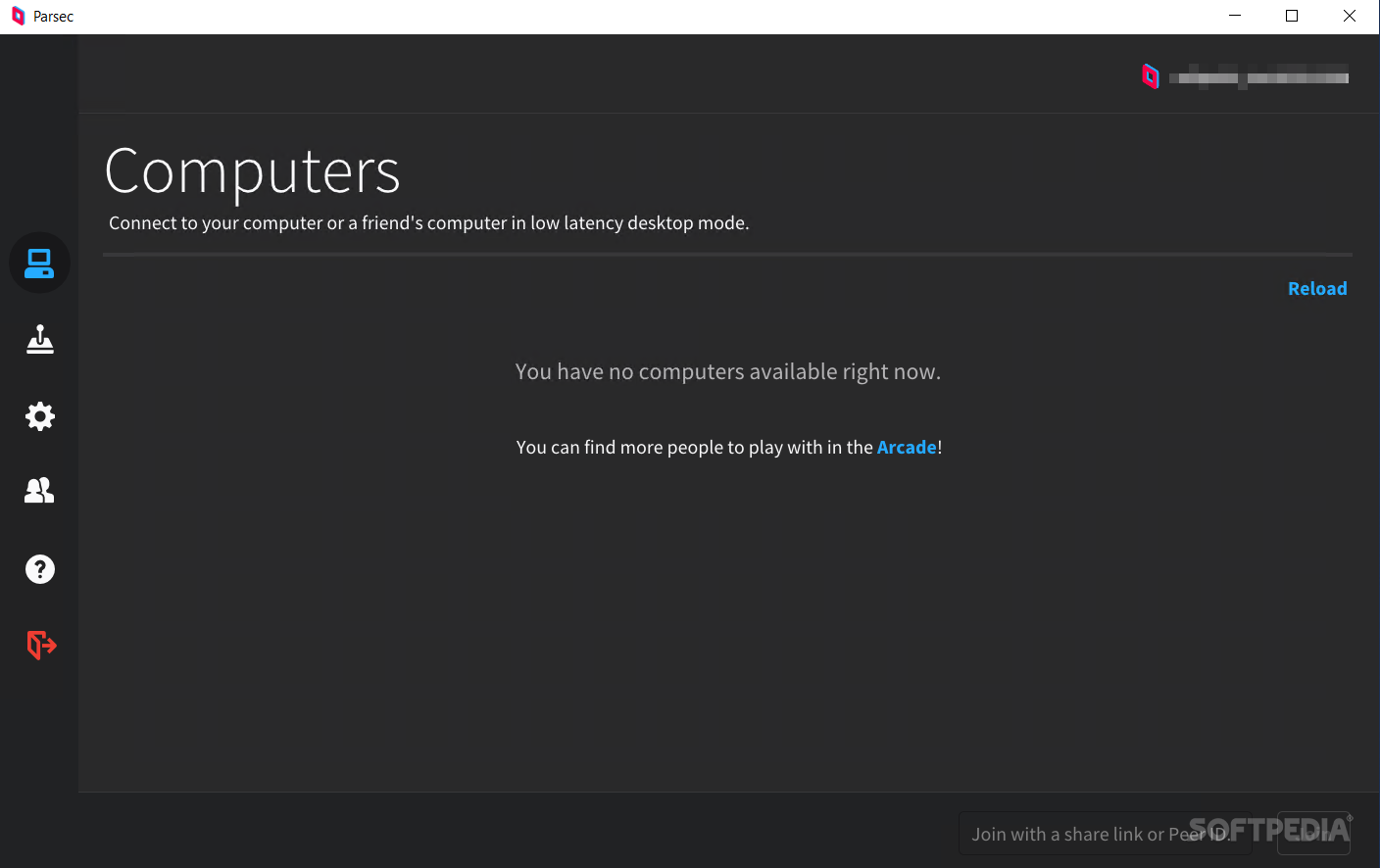Screen dimensions: 1380x868
Task: Click the Computers page heading
Action: pyautogui.click(x=253, y=172)
